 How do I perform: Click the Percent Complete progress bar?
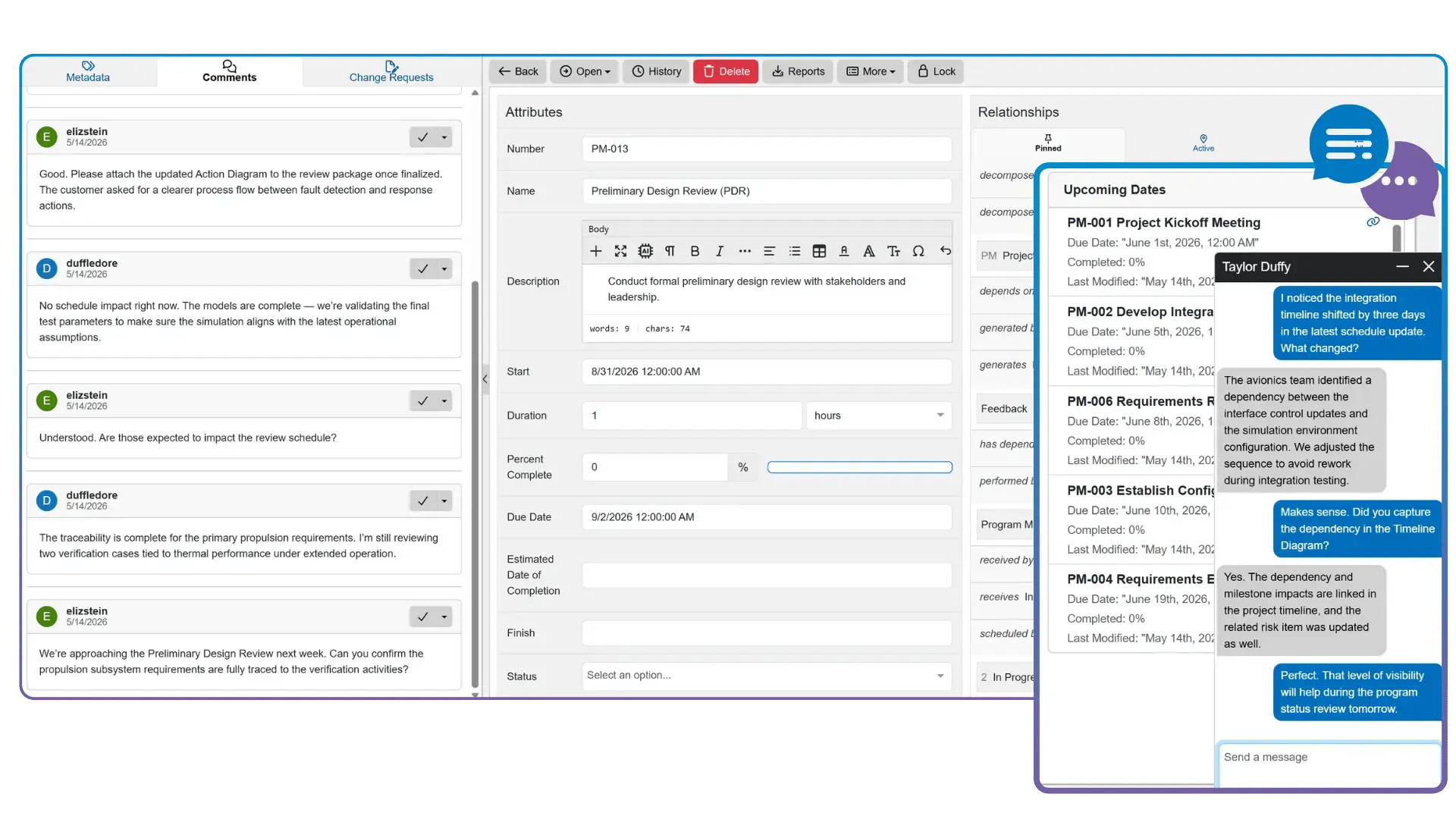(x=859, y=467)
